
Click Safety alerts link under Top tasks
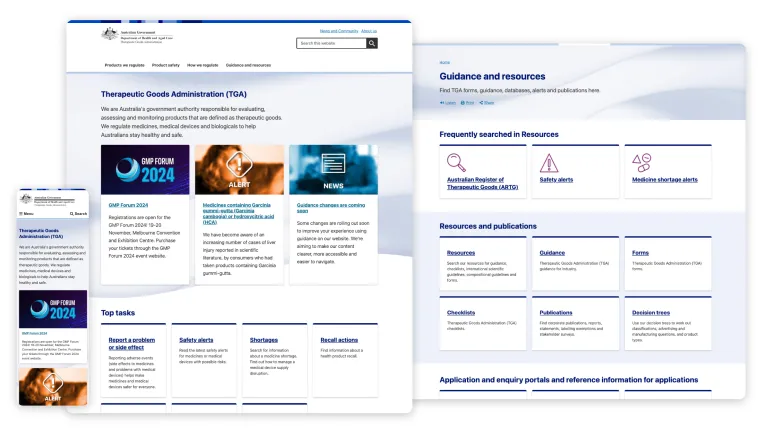[x=196, y=340]
